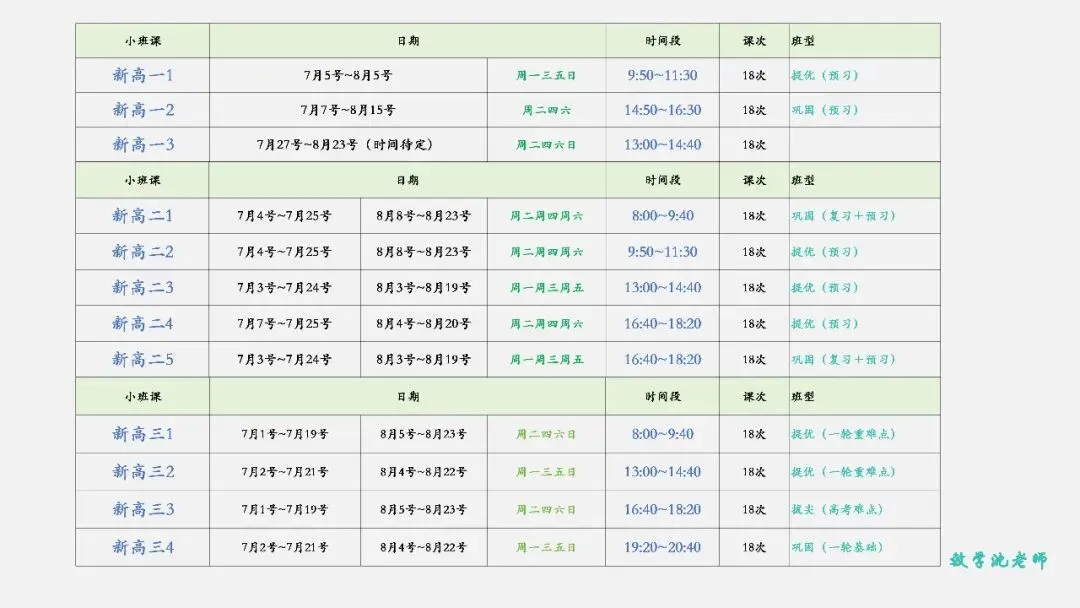Select the 新高二5 class name cell

[x=143, y=359]
